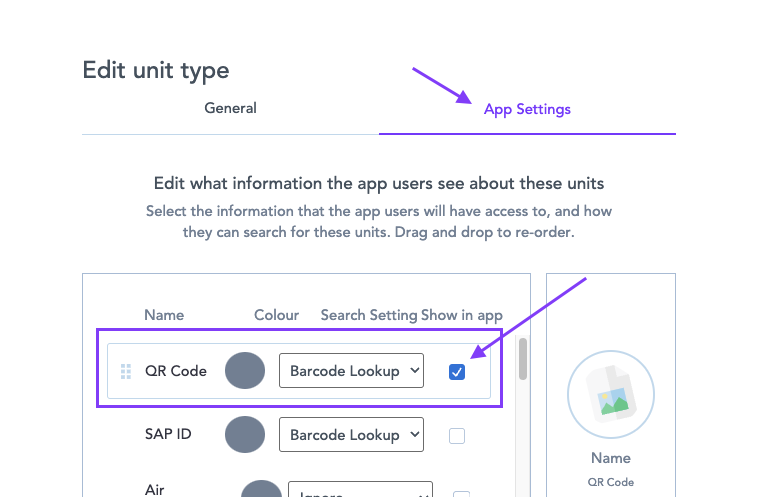Click the Search Setting column header
The width and height of the screenshot is (784, 497).
pyautogui.click(x=368, y=315)
